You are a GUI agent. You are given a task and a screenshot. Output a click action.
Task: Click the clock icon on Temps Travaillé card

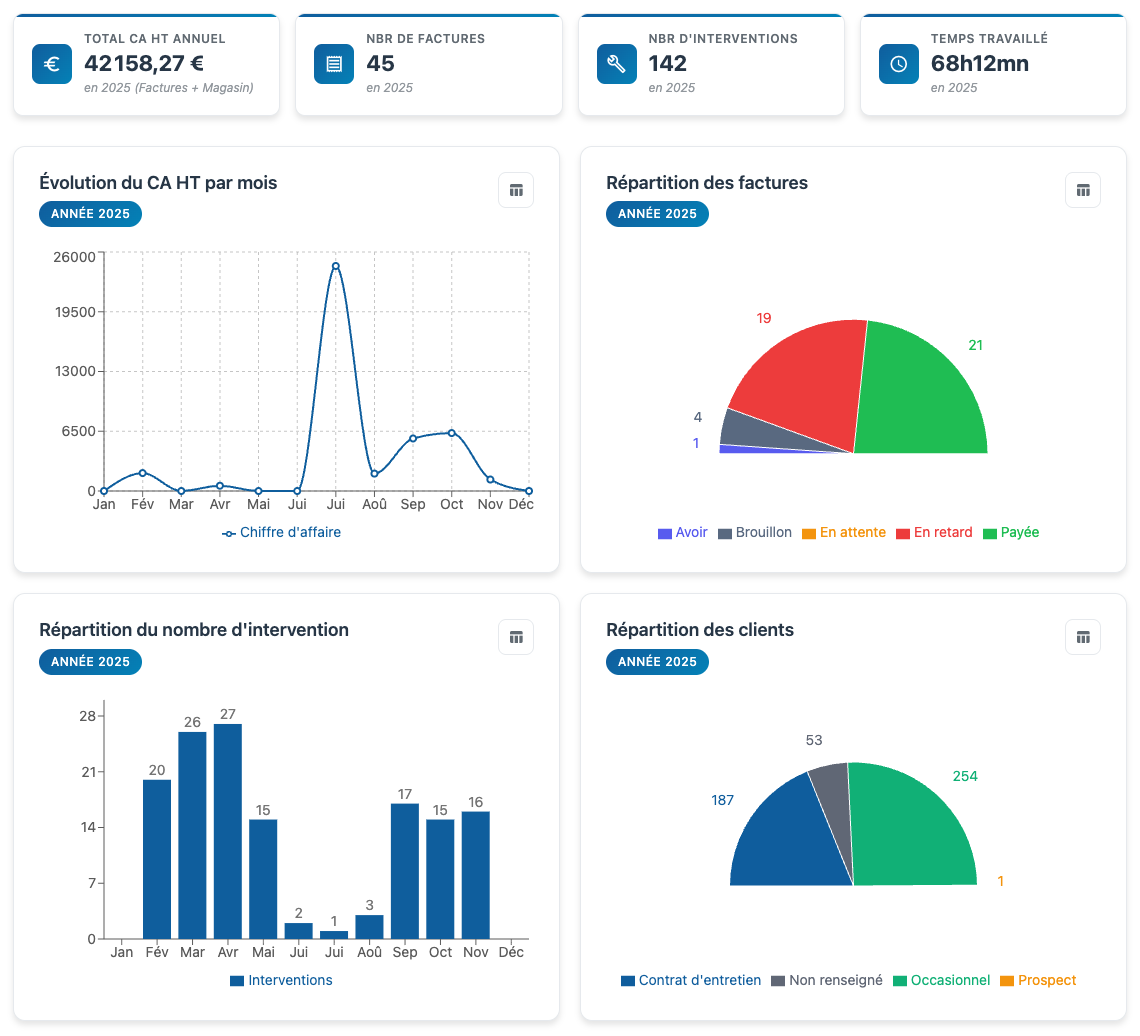click(x=898, y=66)
